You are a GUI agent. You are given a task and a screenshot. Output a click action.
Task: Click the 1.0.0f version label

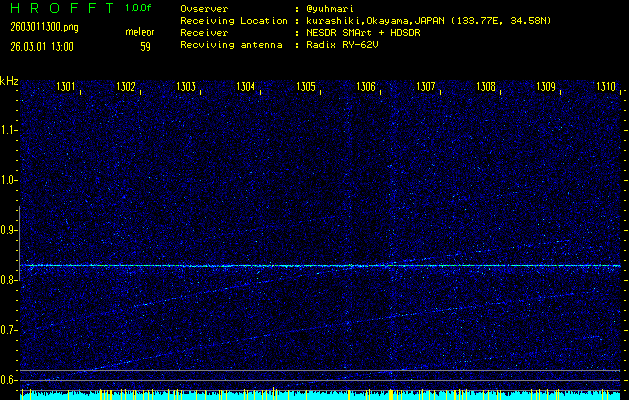[x=139, y=8]
